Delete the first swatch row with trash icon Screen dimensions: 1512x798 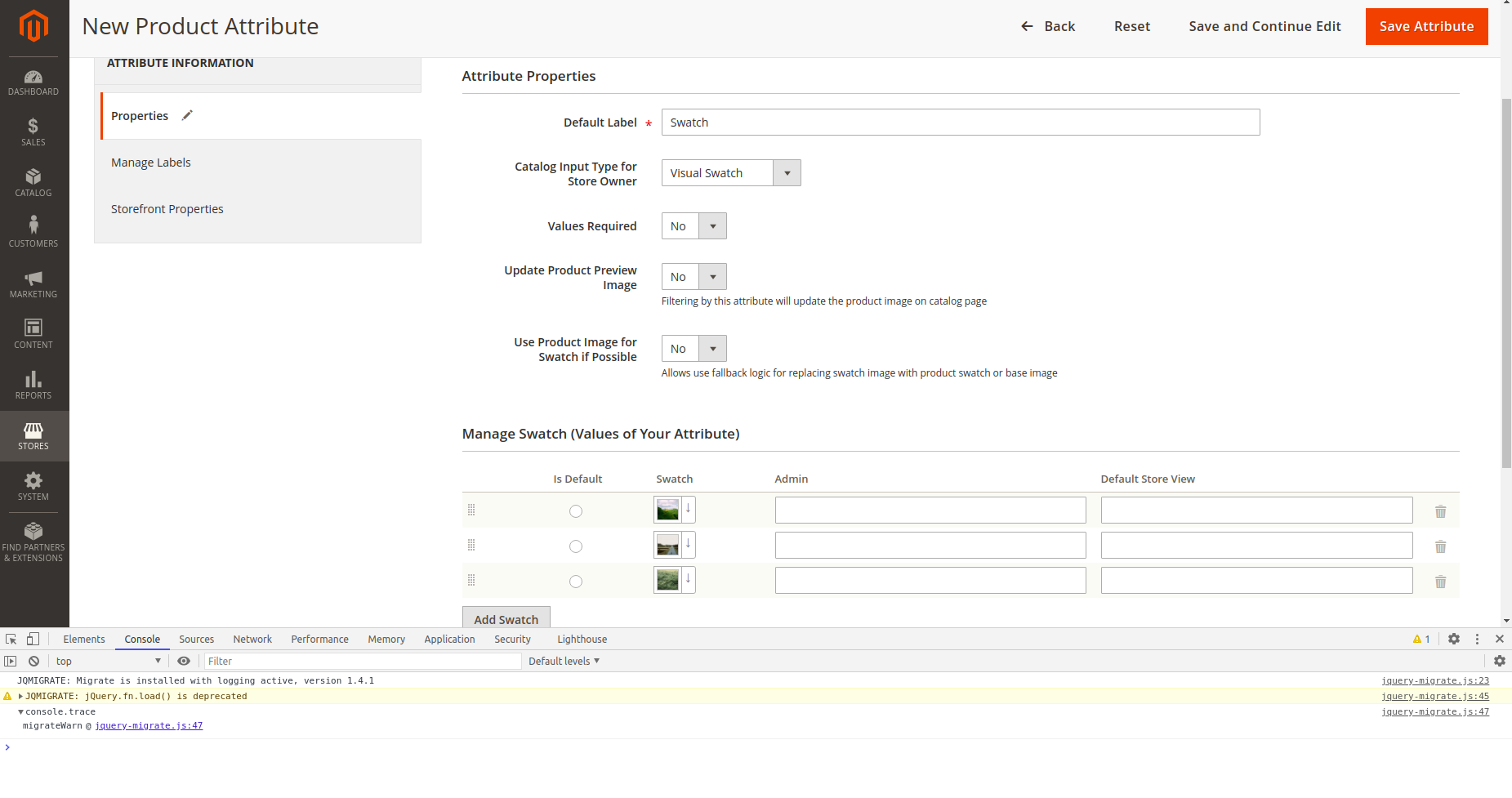click(1440, 510)
